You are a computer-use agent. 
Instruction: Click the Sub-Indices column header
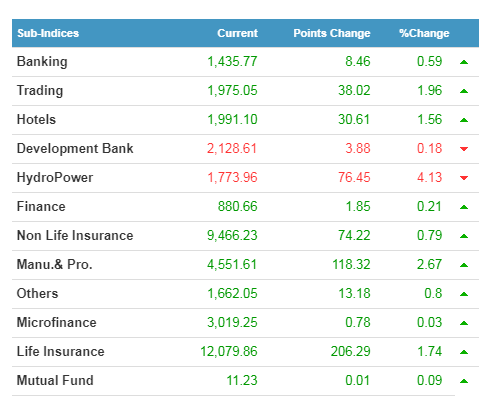48,33
